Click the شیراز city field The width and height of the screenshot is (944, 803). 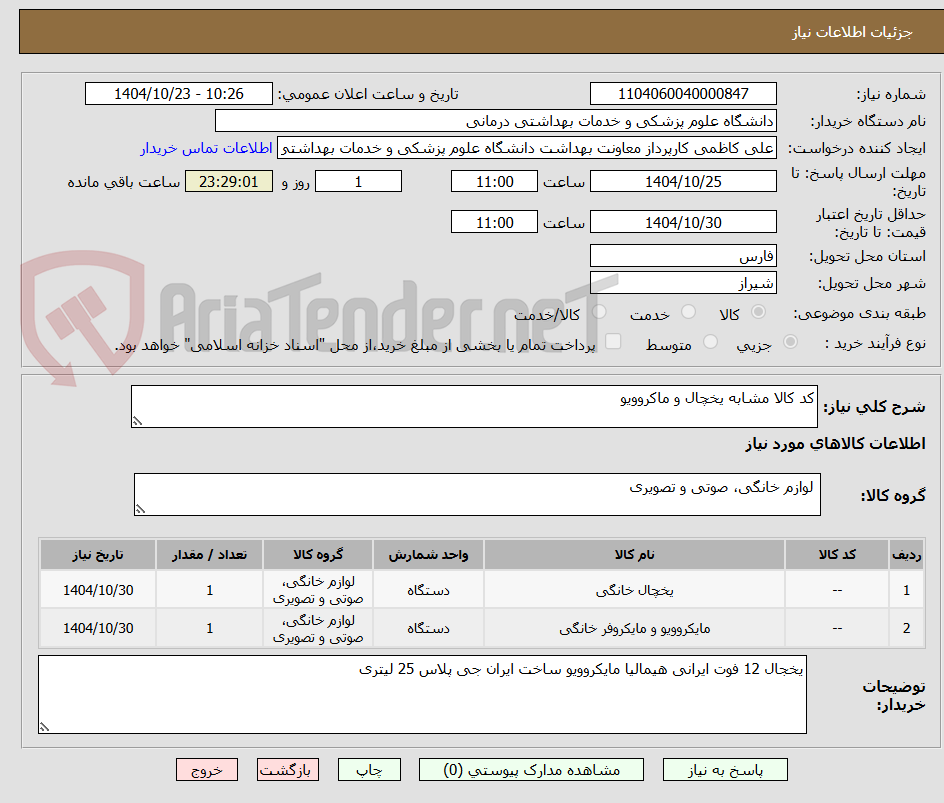(683, 282)
